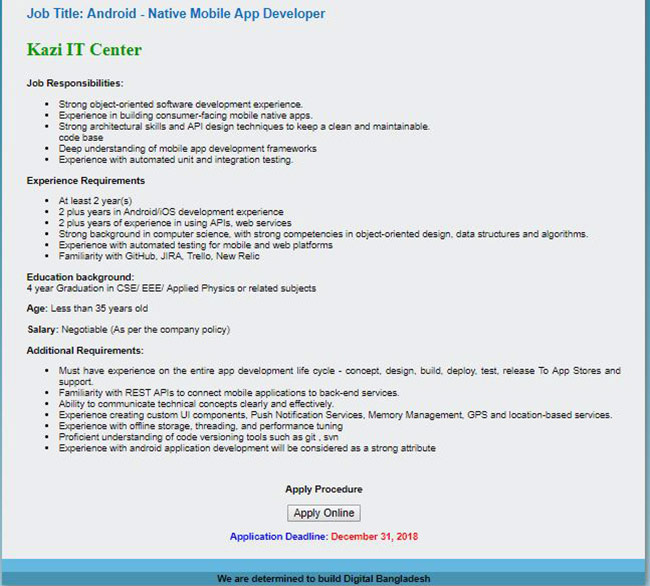The height and width of the screenshot is (586, 650).
Task: Select the Job Responsibilities heading
Action: click(75, 83)
